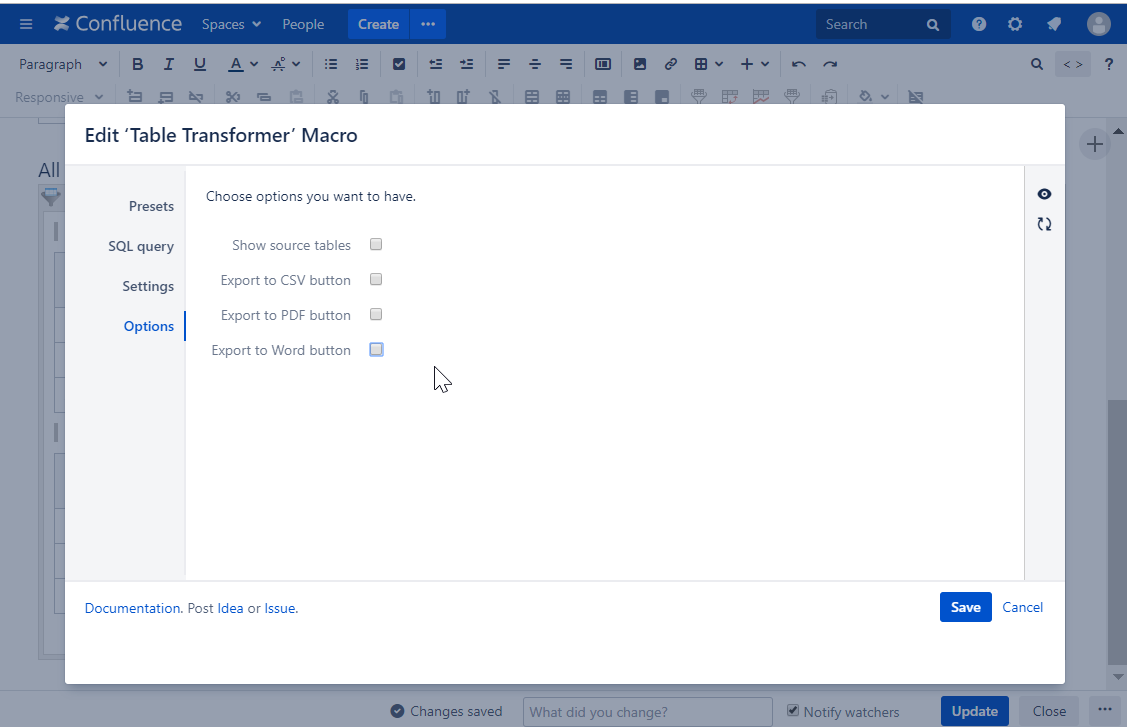Tick the Export to PDF button checkbox
The image size is (1127, 727).
pos(376,314)
